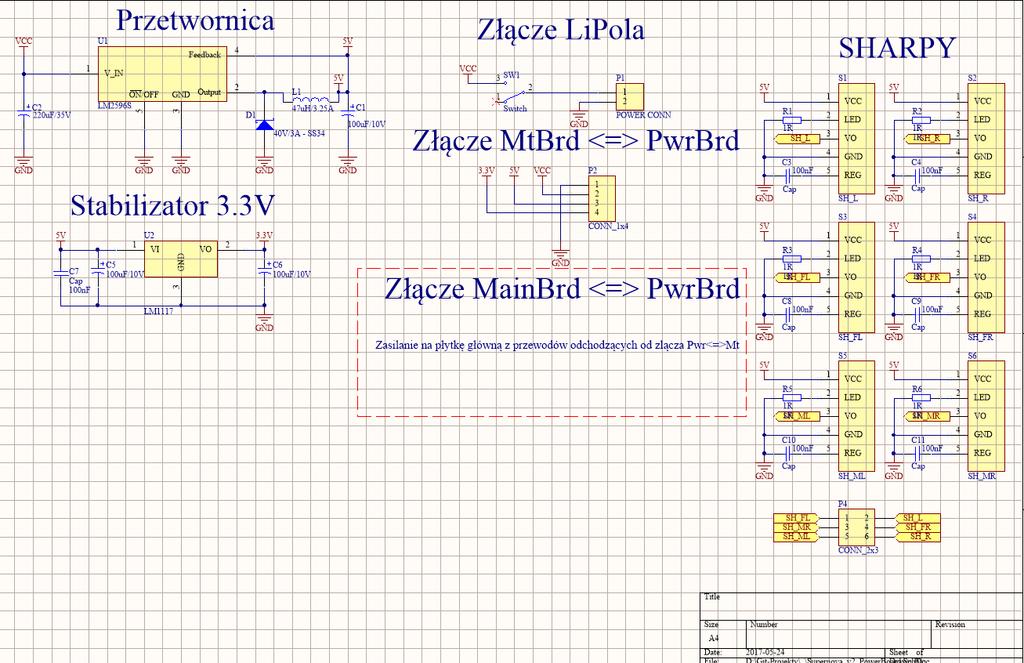Select the Feedback pin label on U1
The image size is (1024, 663).
coord(205,55)
